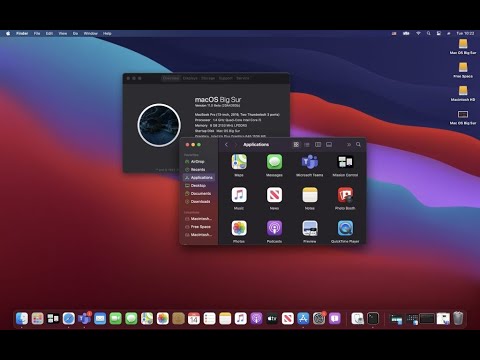Go forward in Finder window

pyautogui.click(x=236, y=144)
